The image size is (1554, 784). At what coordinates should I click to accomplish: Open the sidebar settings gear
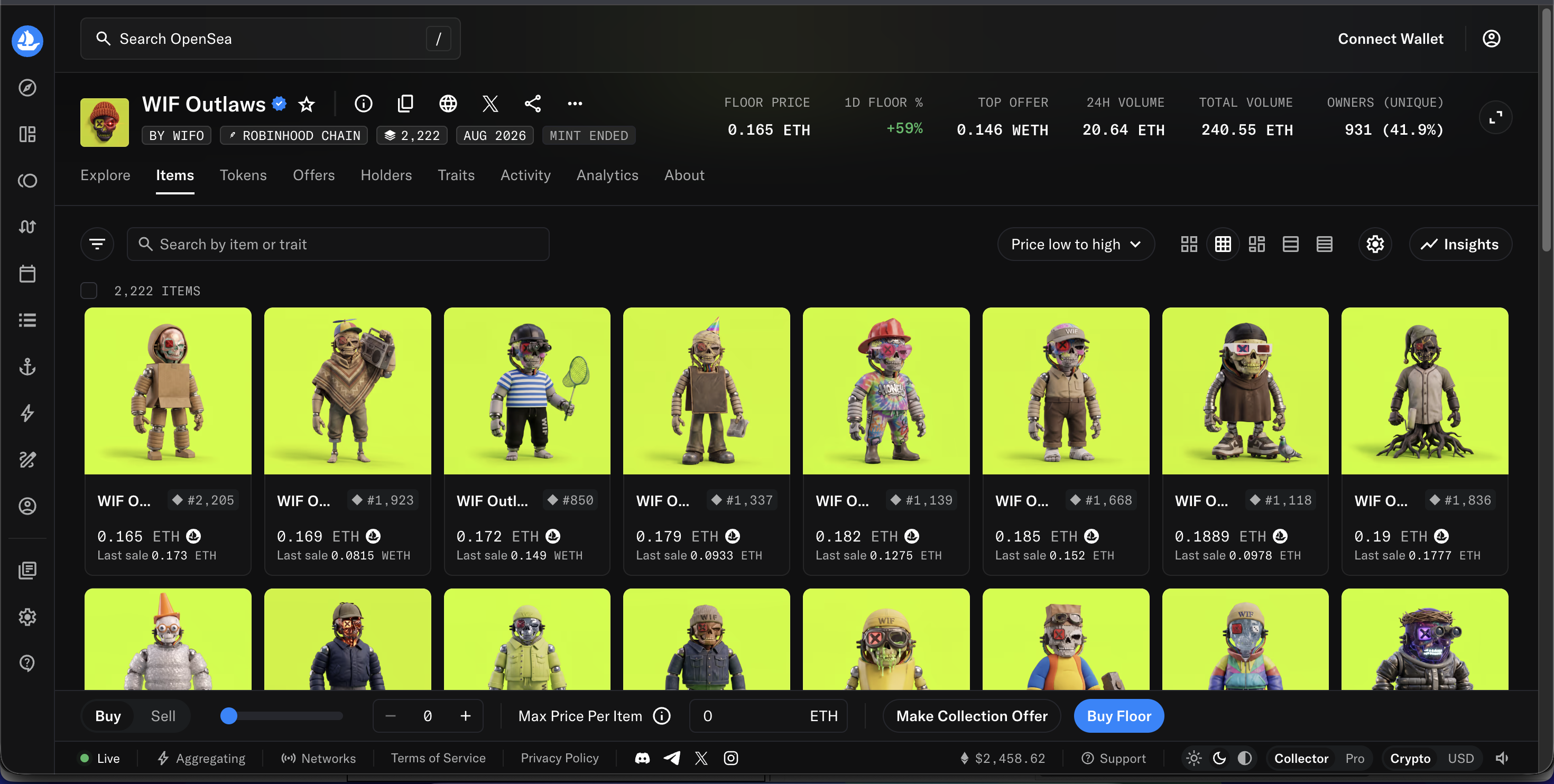27,617
